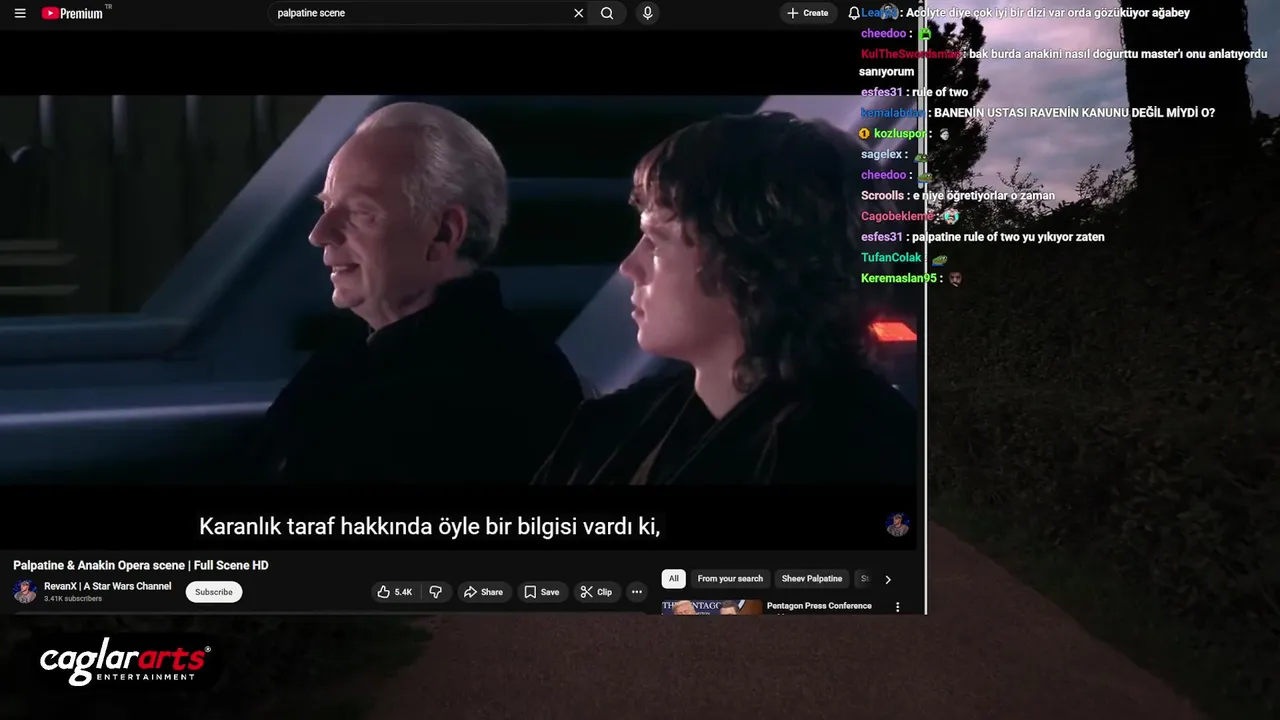Image resolution: width=1280 pixels, height=720 pixels.
Task: Click chat username 'esfes31' on 'rule of two'
Action: [882, 92]
